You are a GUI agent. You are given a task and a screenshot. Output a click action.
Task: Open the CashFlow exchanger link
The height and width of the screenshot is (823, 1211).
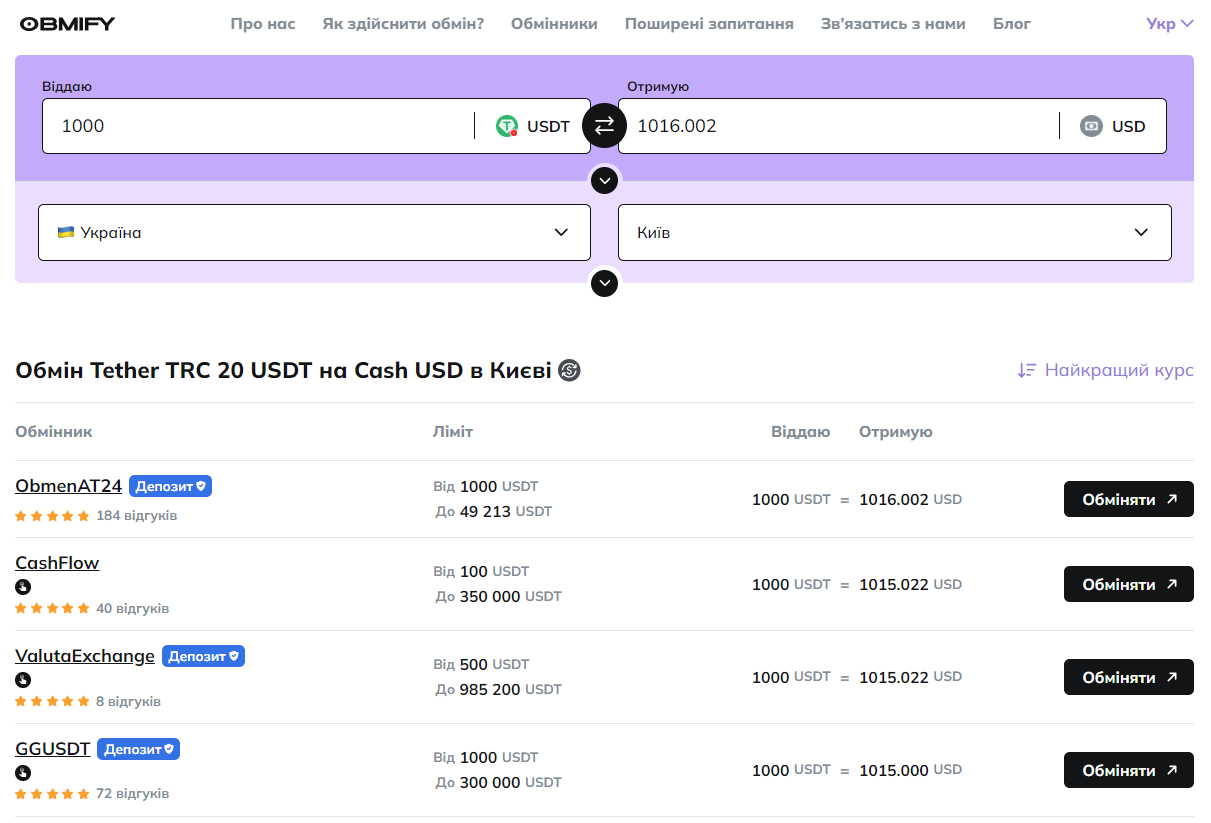coord(57,563)
